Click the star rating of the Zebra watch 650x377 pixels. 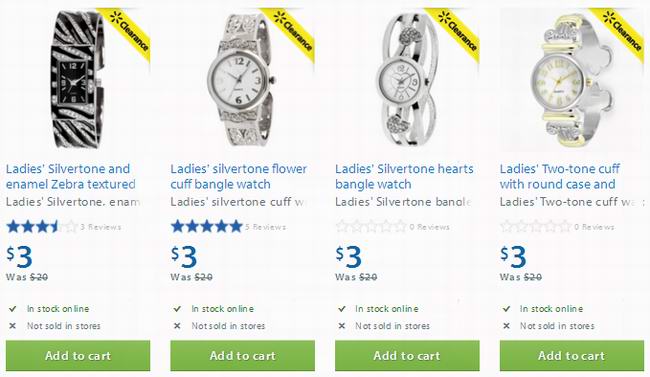[x=42, y=227]
